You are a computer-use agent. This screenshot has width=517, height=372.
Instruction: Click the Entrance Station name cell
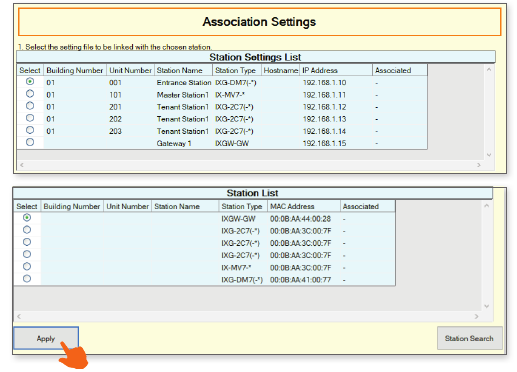point(184,83)
